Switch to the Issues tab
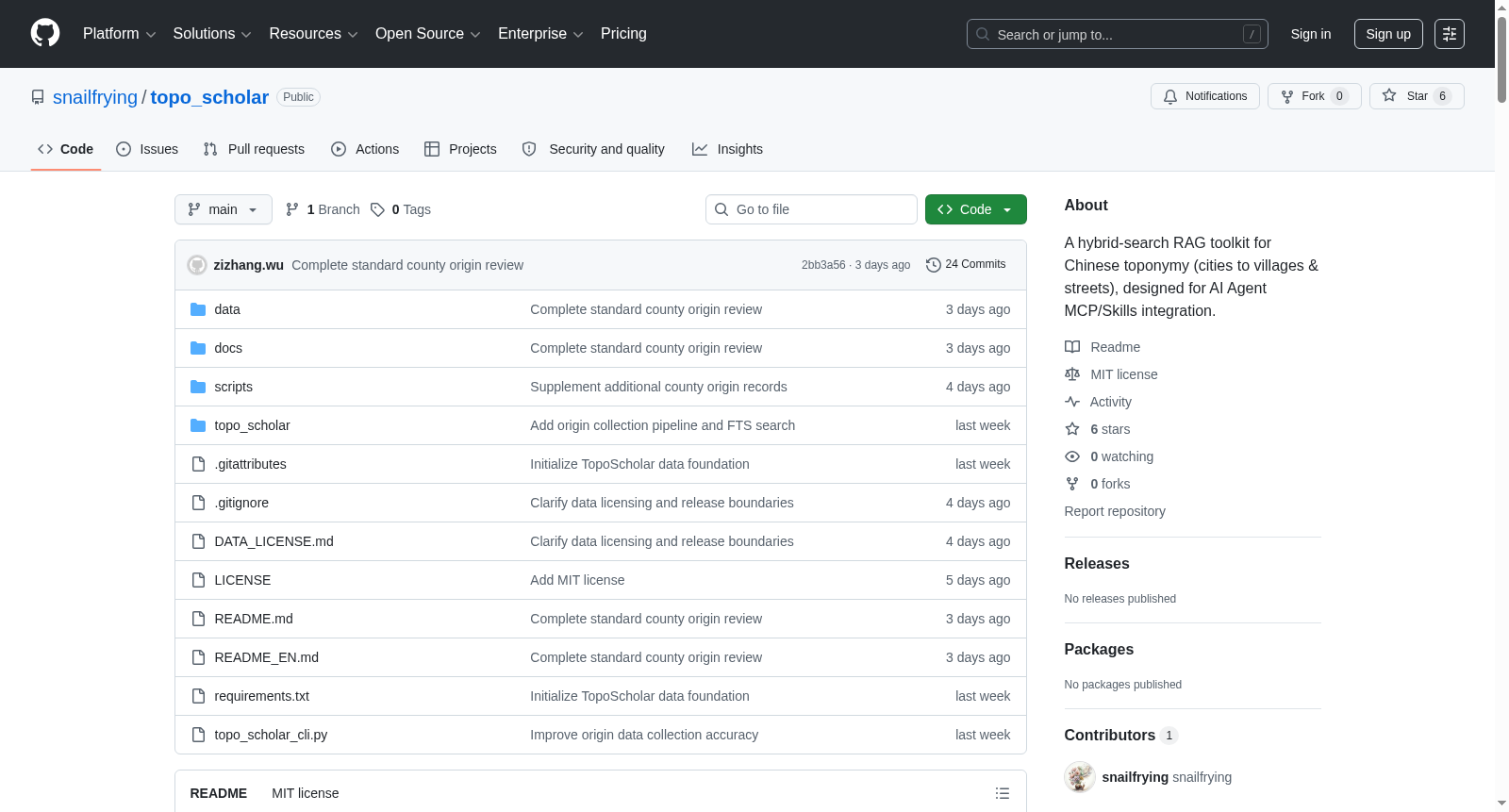The height and width of the screenshot is (812, 1509). click(147, 149)
